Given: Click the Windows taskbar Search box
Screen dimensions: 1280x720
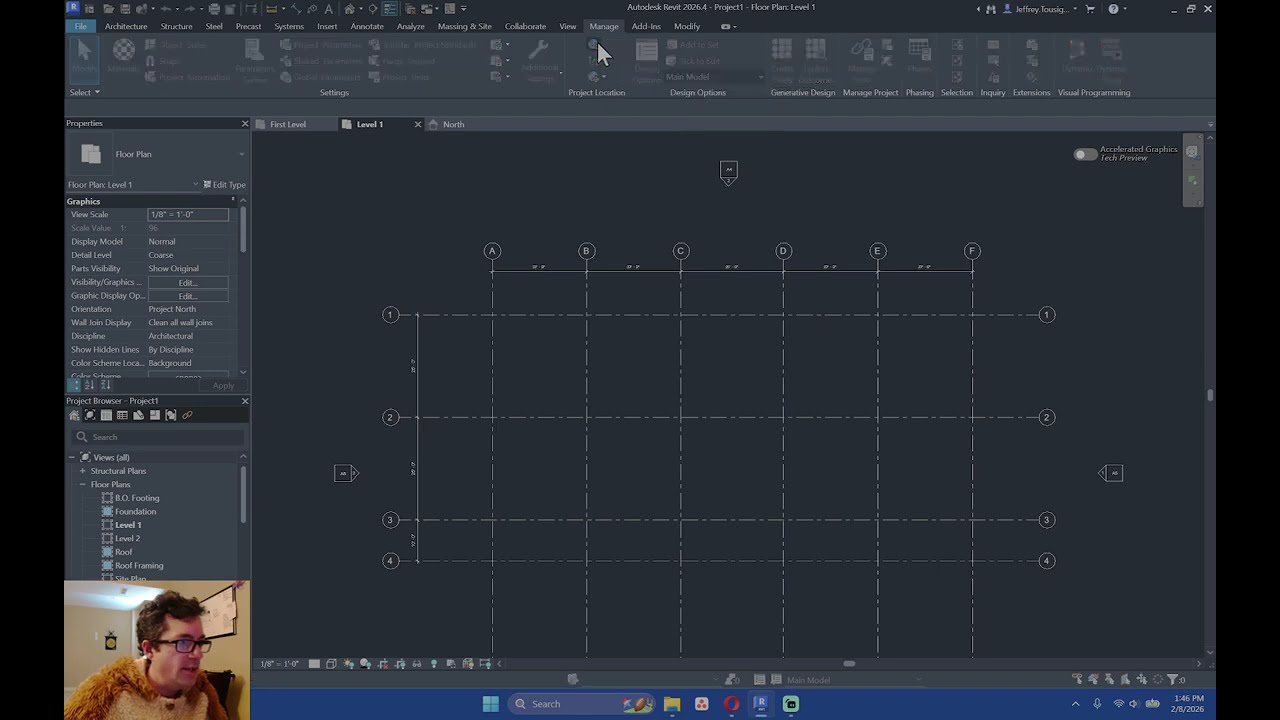Looking at the screenshot, I should point(583,704).
